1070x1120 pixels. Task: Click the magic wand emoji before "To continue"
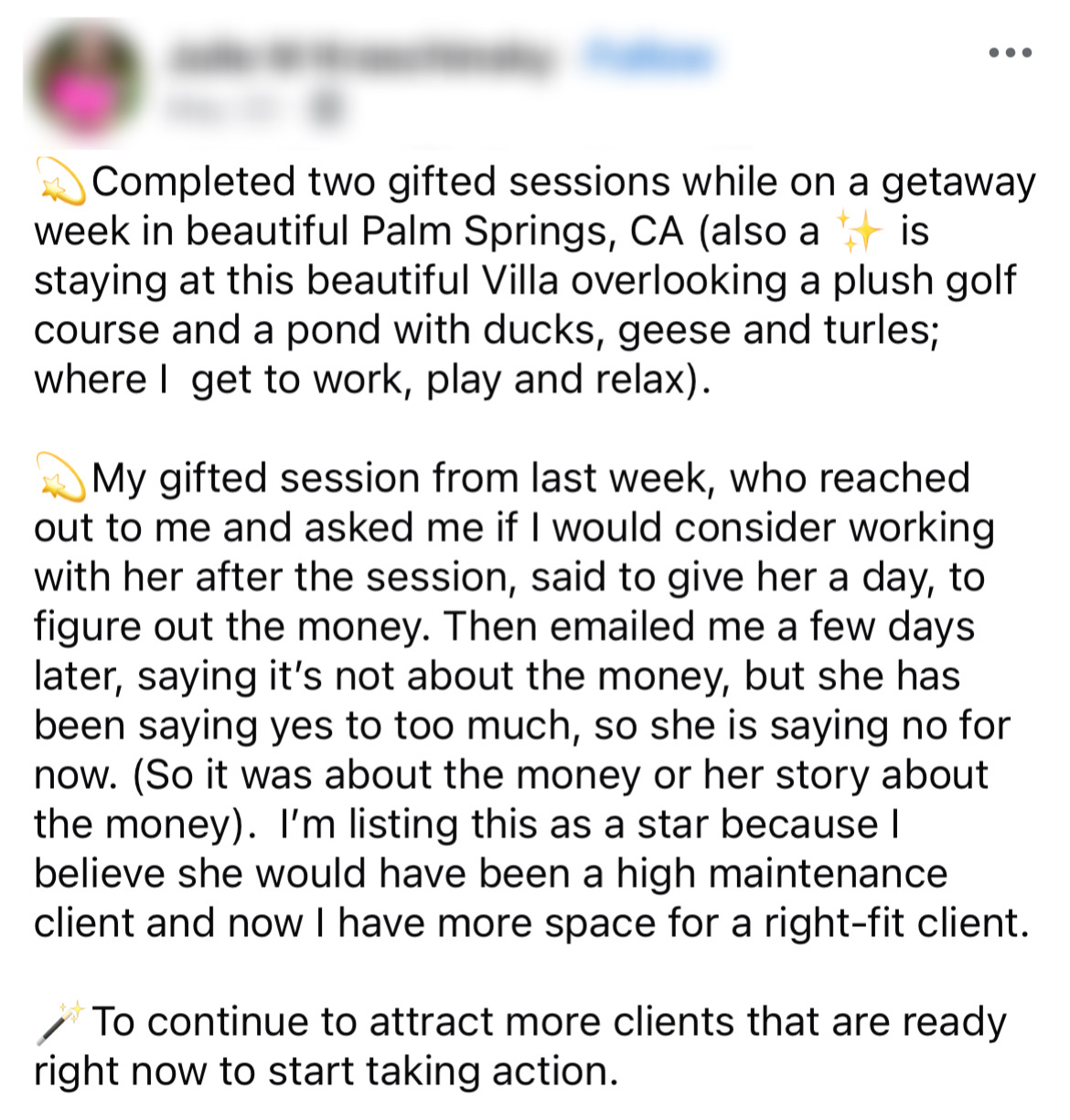[60, 1021]
